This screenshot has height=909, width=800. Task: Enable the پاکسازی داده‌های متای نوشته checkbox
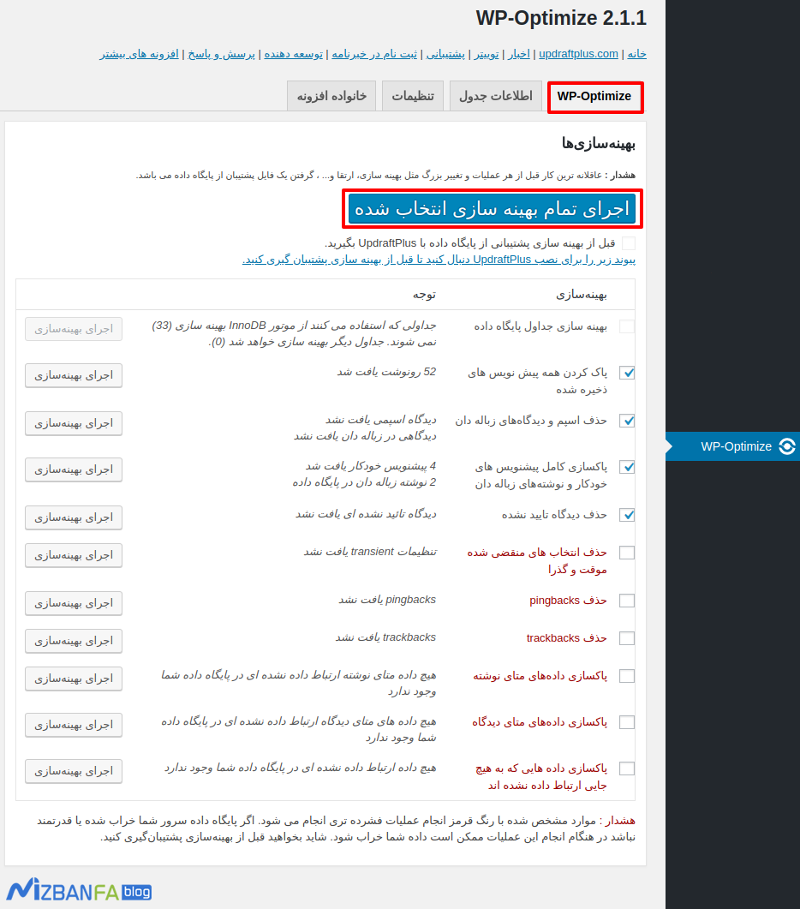click(627, 676)
